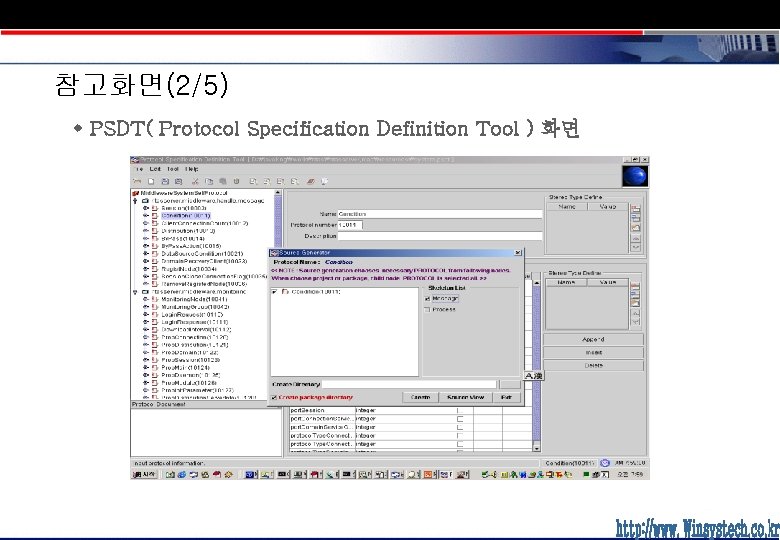Screen dimensions: 780x540
Task: Collapse the middleware handler message package node
Action: [135, 201]
